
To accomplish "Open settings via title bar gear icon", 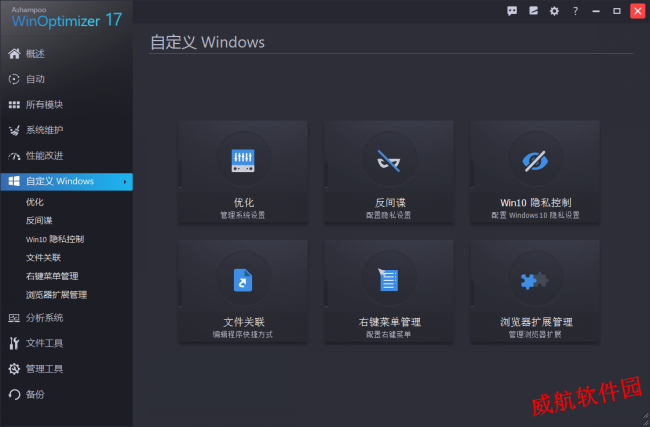I will 554,11.
